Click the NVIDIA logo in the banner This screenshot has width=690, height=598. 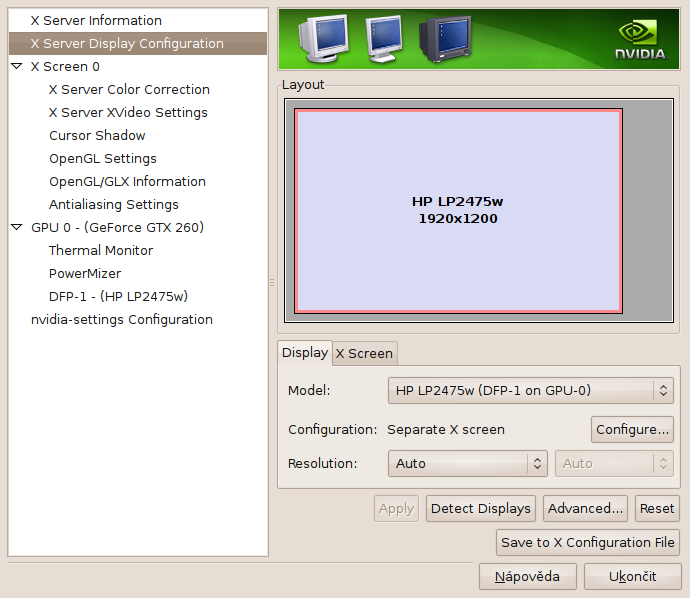pos(639,39)
